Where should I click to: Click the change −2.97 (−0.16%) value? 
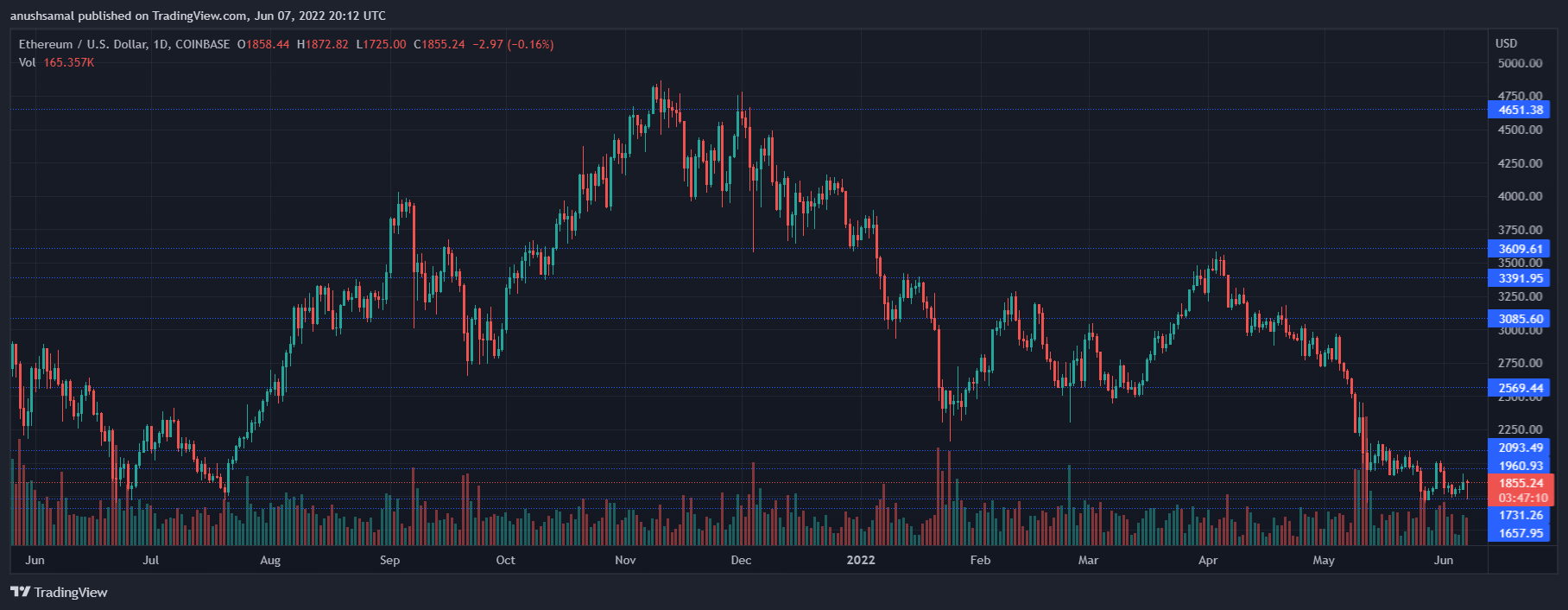(513, 44)
